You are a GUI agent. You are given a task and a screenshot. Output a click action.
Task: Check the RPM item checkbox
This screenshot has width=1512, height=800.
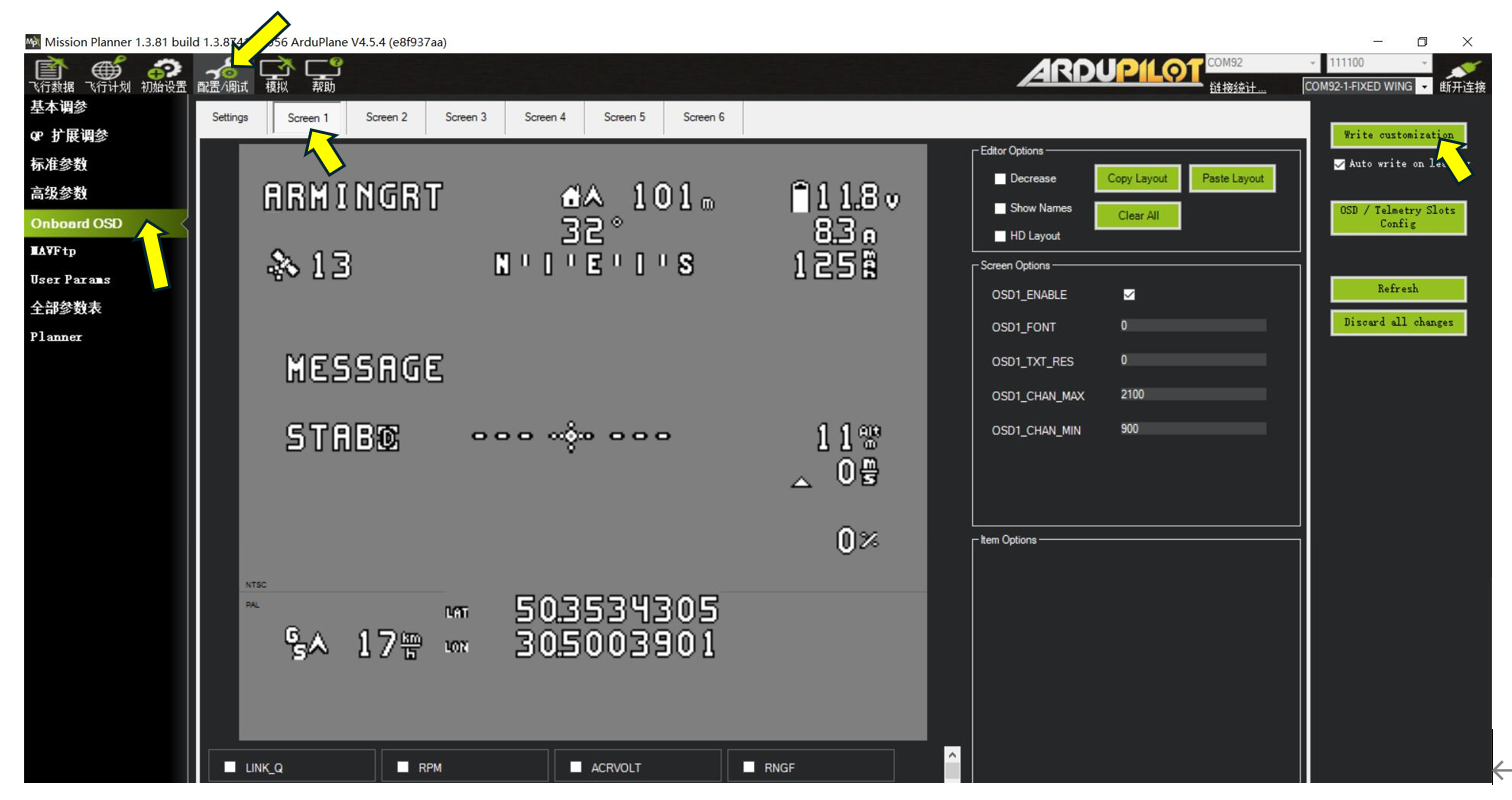[403, 767]
